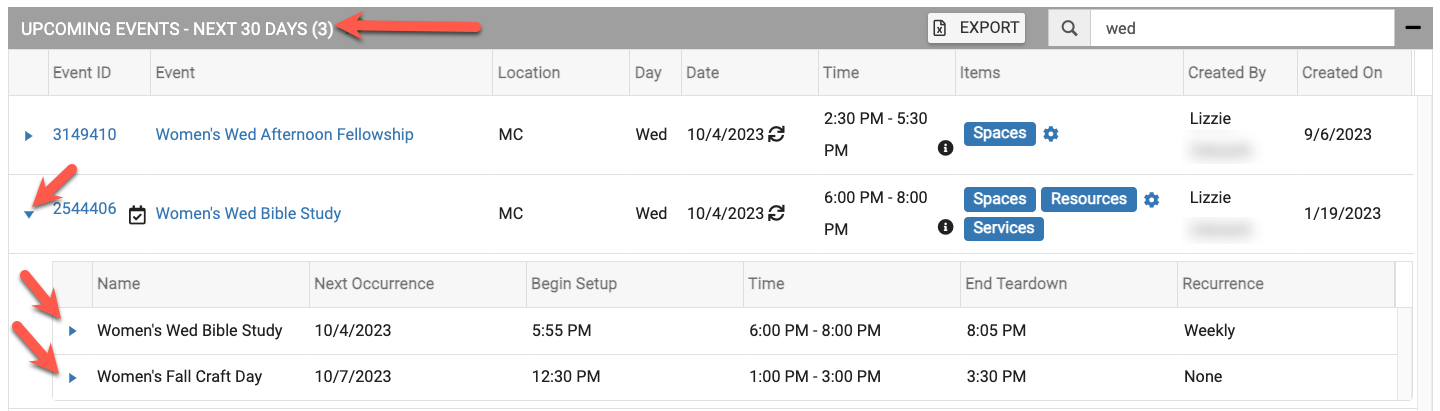
Task: Collapse event row 2544406
Action: point(29,213)
